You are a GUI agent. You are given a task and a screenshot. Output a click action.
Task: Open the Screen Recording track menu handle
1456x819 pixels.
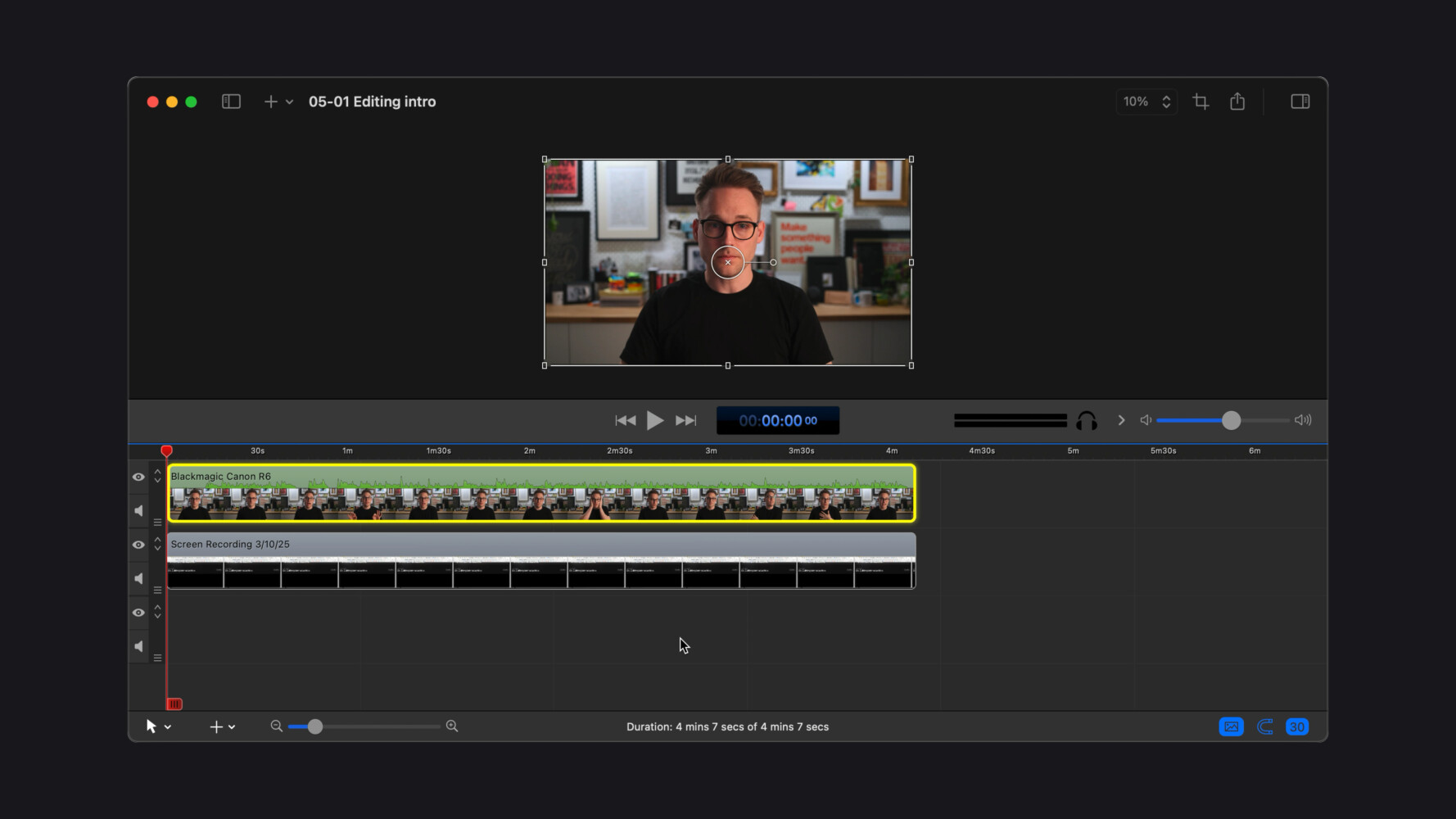[x=157, y=590]
